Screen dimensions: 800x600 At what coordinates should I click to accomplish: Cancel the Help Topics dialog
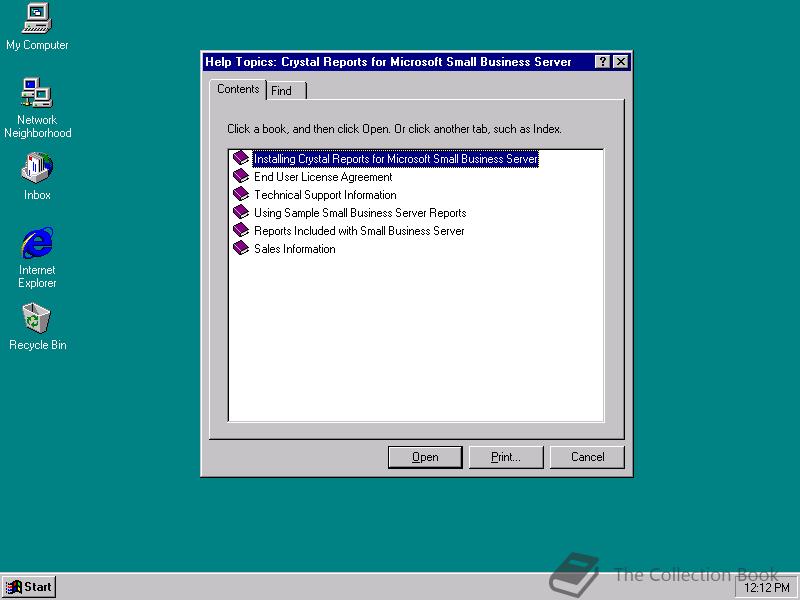pyautogui.click(x=587, y=457)
